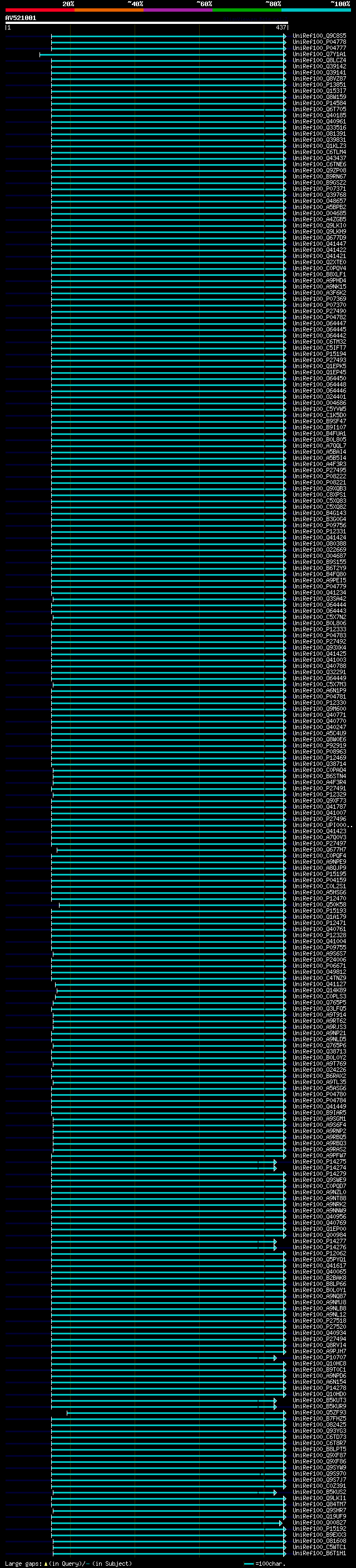
Task: Click hit label UniRef100_C0L2S1
Action: tap(319, 886)
